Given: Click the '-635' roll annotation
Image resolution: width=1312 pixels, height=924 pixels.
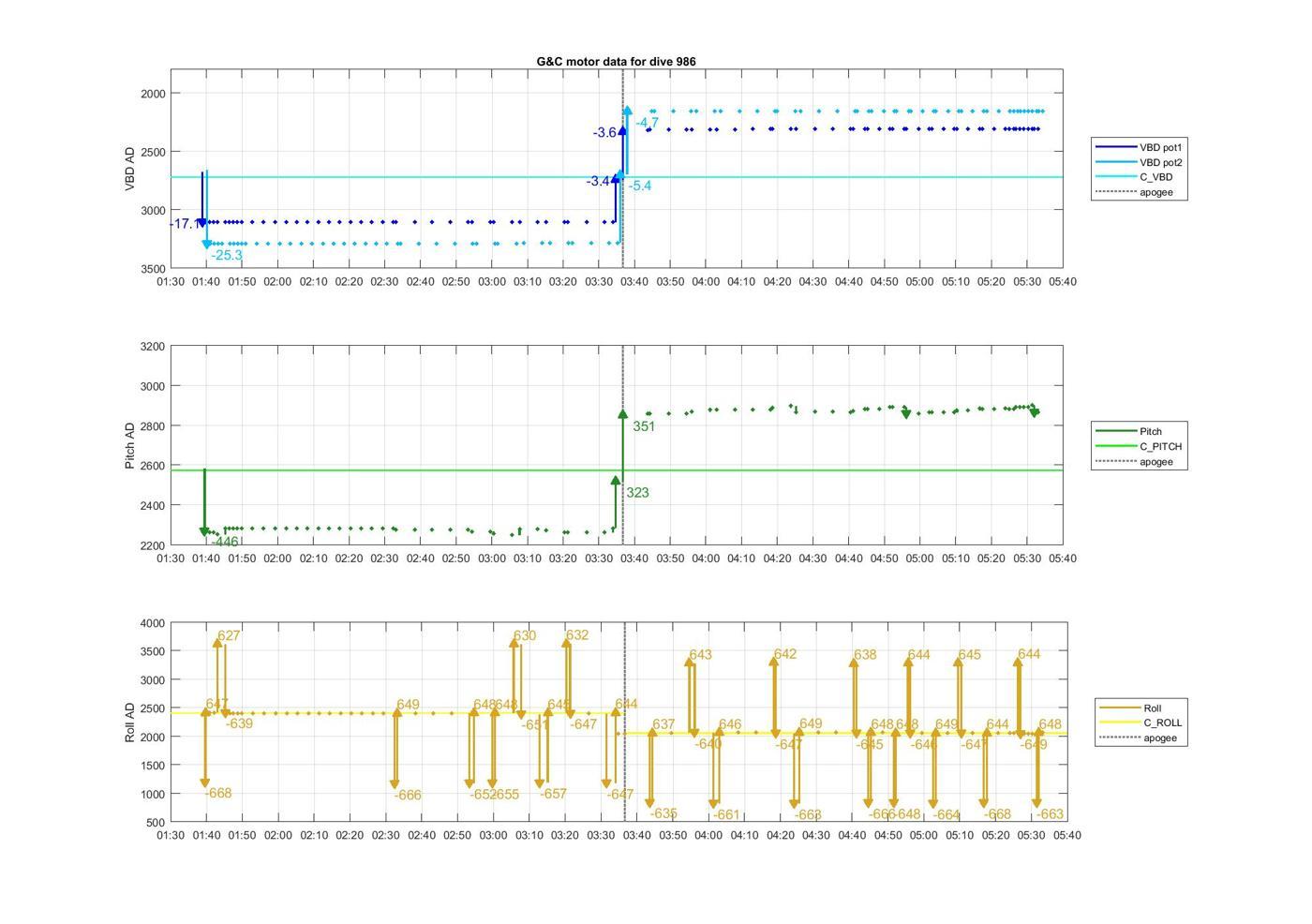Looking at the screenshot, I should (x=663, y=813).
